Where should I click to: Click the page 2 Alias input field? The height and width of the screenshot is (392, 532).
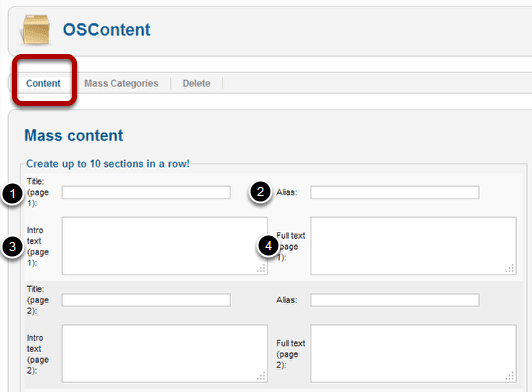(395, 300)
